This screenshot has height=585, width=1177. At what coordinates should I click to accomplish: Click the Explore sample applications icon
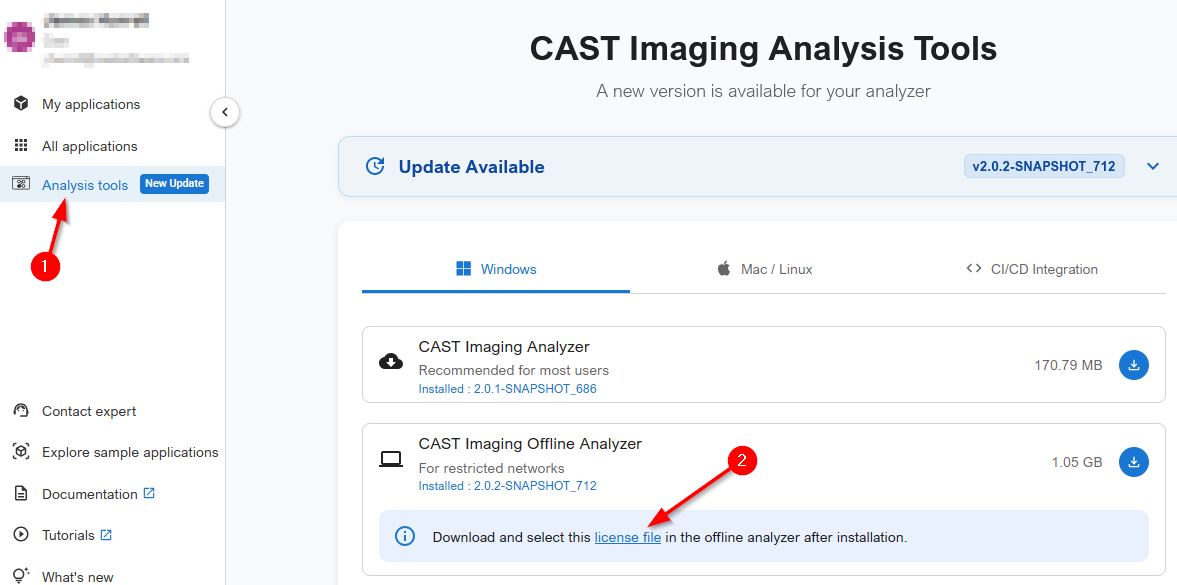coord(20,452)
